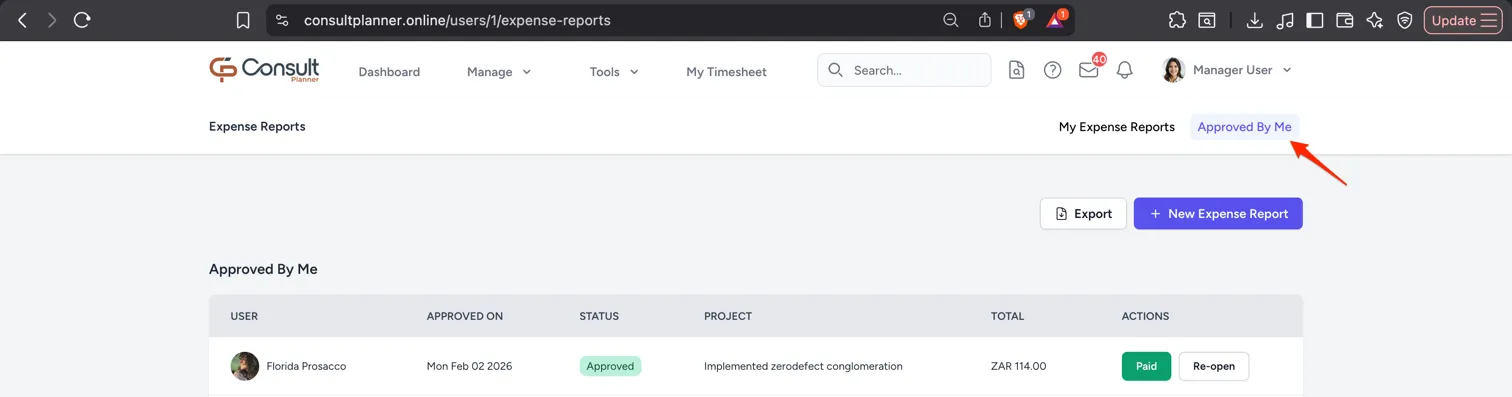Switch to My Expense Reports tab
The height and width of the screenshot is (397, 1512).
pyautogui.click(x=1117, y=127)
